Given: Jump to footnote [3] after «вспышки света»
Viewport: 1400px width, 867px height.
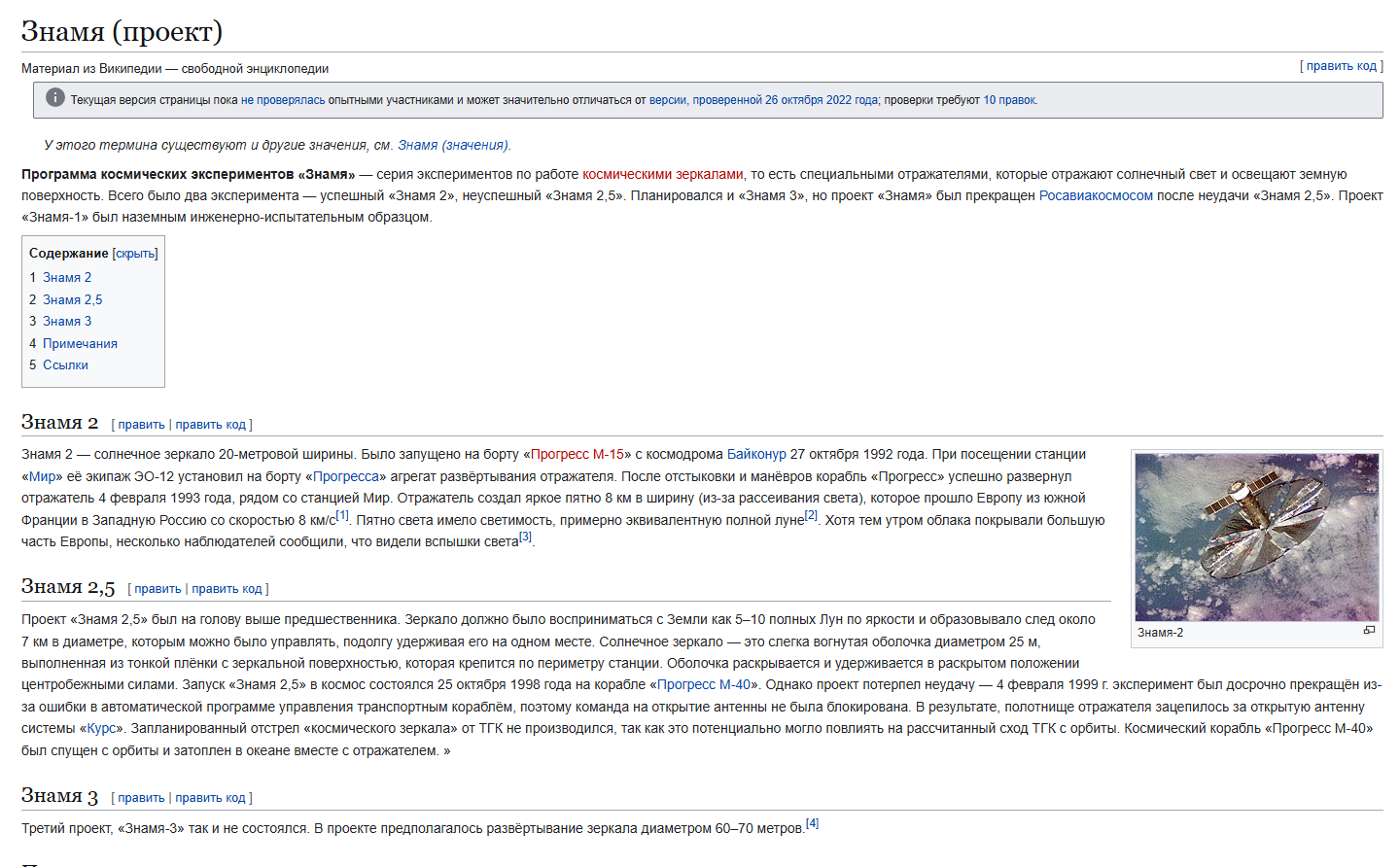Looking at the screenshot, I should point(525,538).
